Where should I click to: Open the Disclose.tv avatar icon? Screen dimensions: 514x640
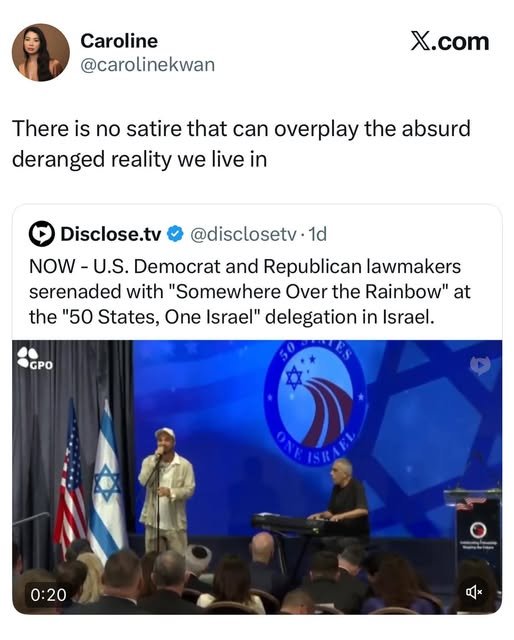click(x=41, y=234)
